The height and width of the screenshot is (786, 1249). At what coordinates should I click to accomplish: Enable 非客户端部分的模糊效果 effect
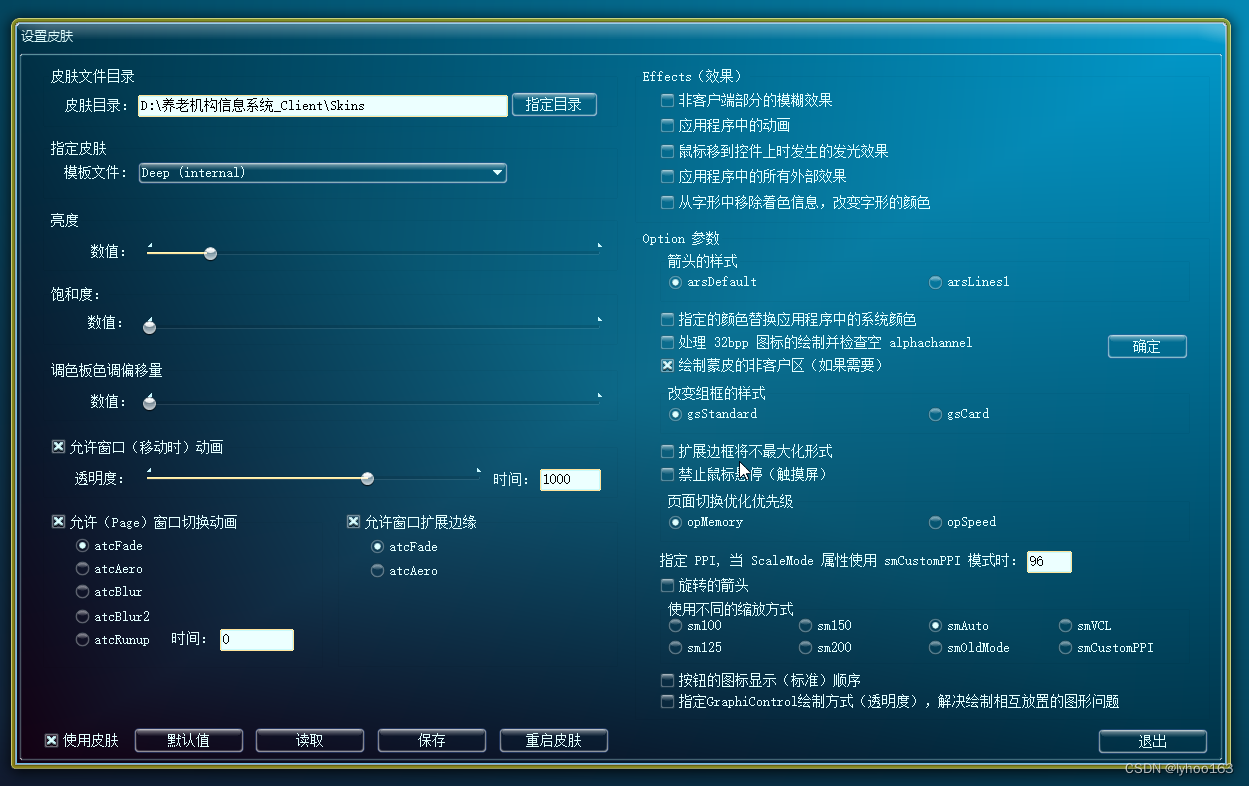point(667,100)
